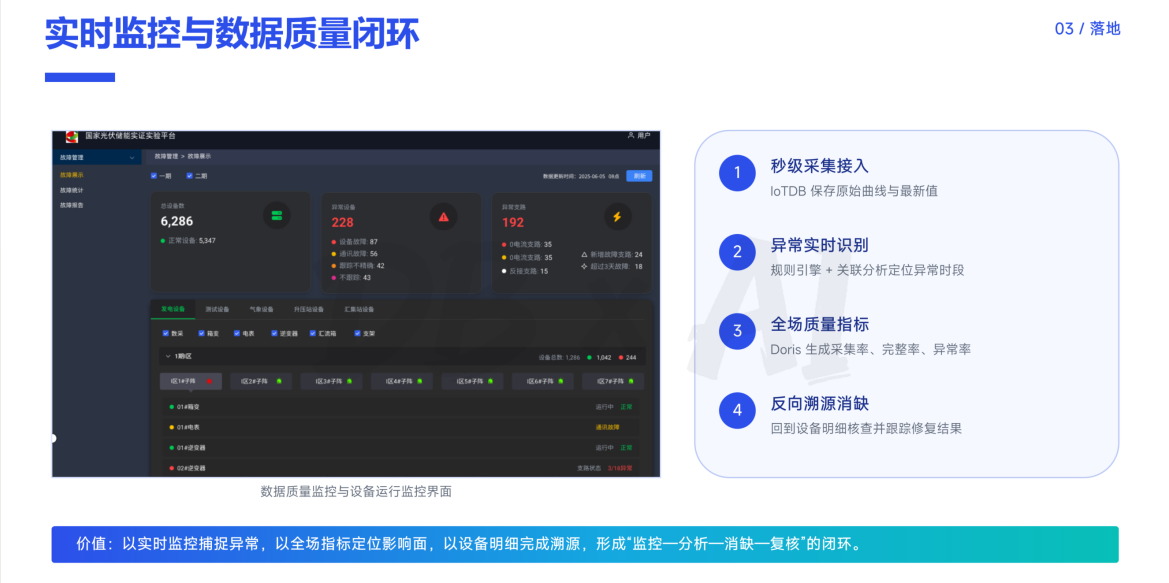Open 故障统计 in the sidebar
Viewport: 1169px width, 583px height.
click(x=72, y=190)
